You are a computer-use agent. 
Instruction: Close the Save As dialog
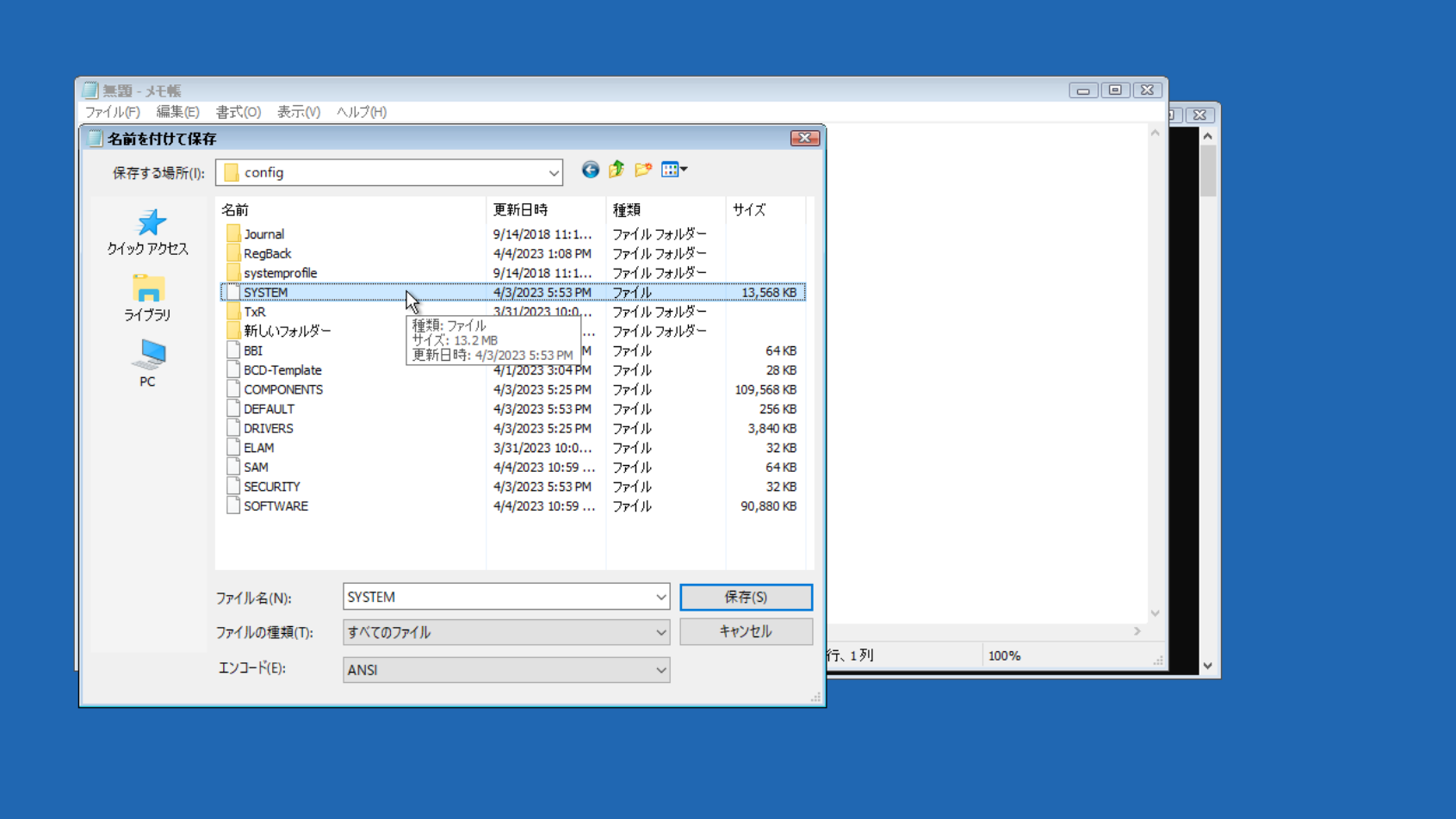coord(804,138)
